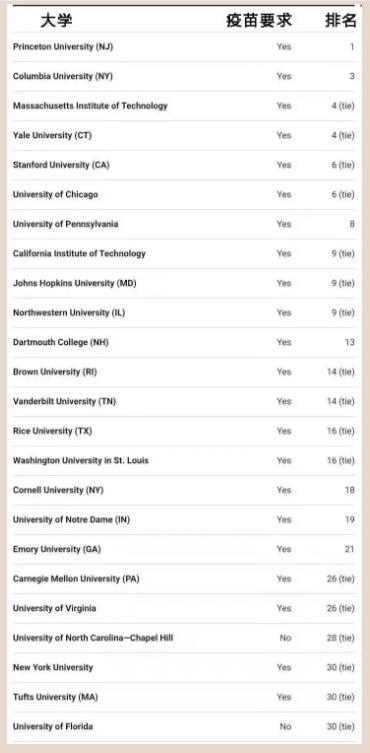Select rank 21 of Emory University

coord(349,549)
